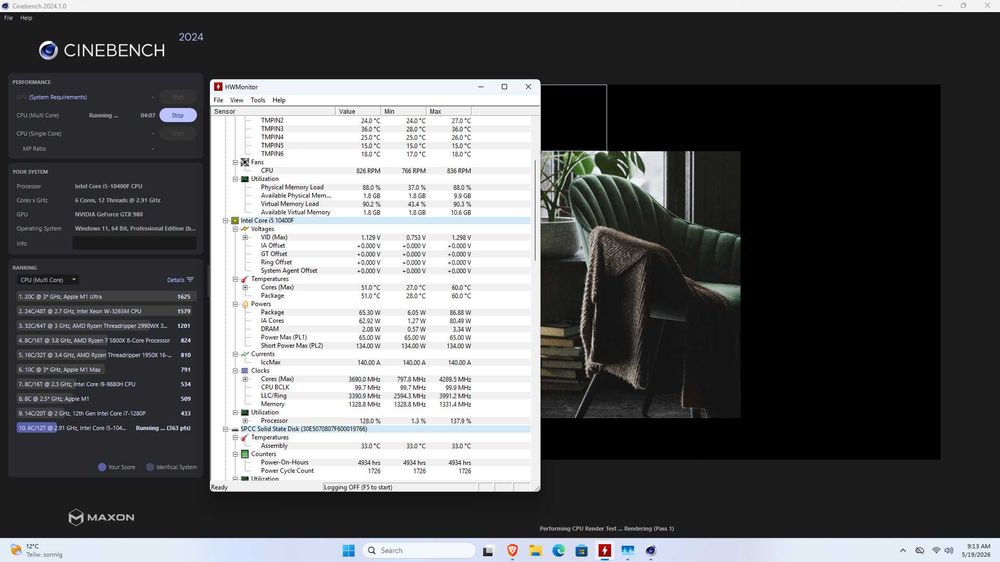Open the System Requirements link in Cinebench
1000x562 pixels.
[x=58, y=97]
